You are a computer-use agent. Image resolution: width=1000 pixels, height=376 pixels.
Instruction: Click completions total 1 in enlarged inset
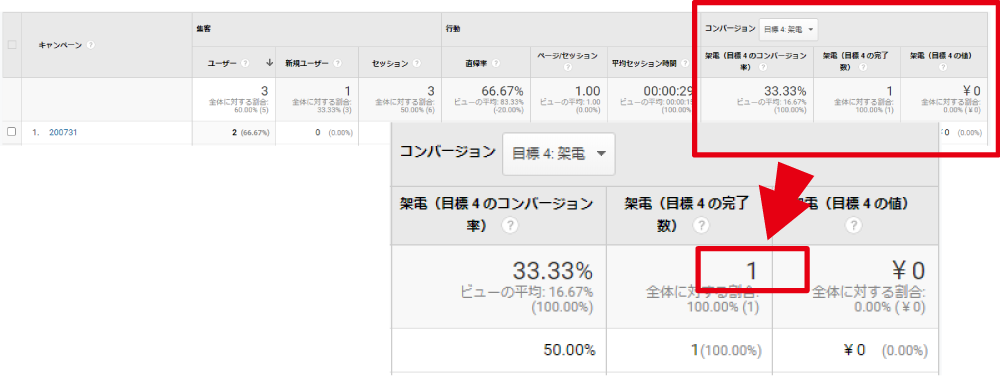point(751,271)
